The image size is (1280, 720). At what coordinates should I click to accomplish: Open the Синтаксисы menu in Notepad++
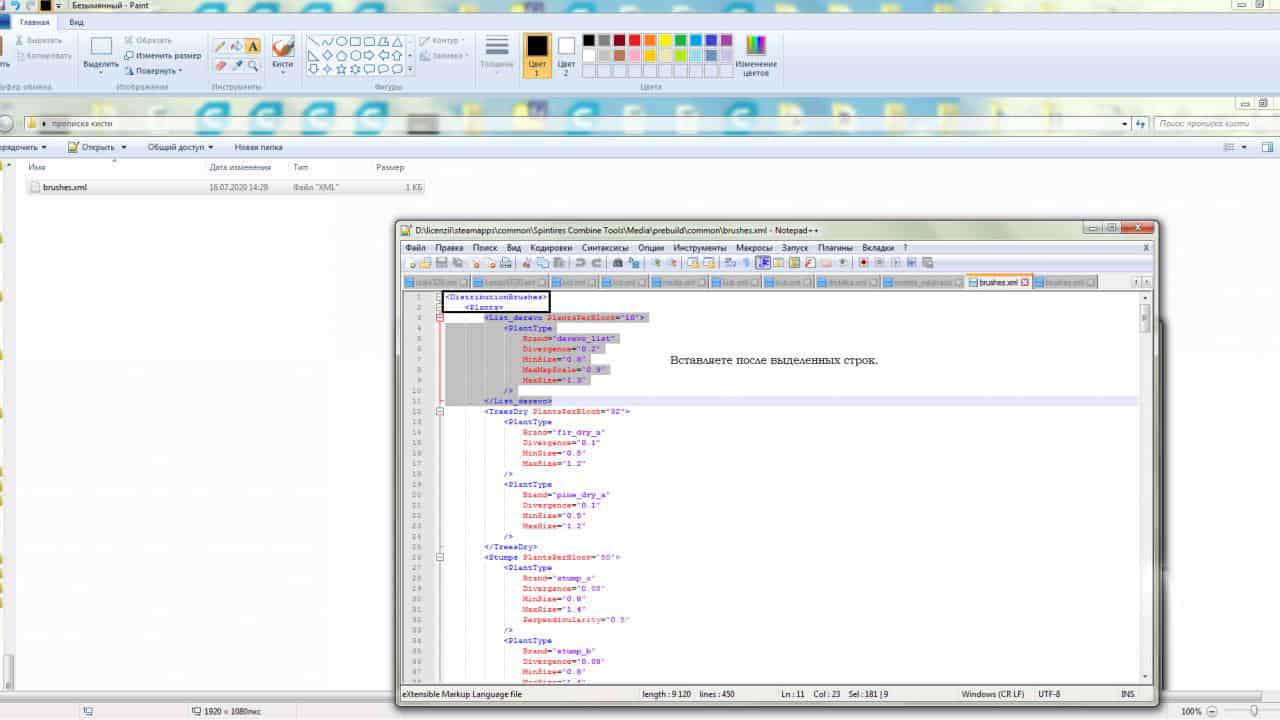tap(604, 247)
